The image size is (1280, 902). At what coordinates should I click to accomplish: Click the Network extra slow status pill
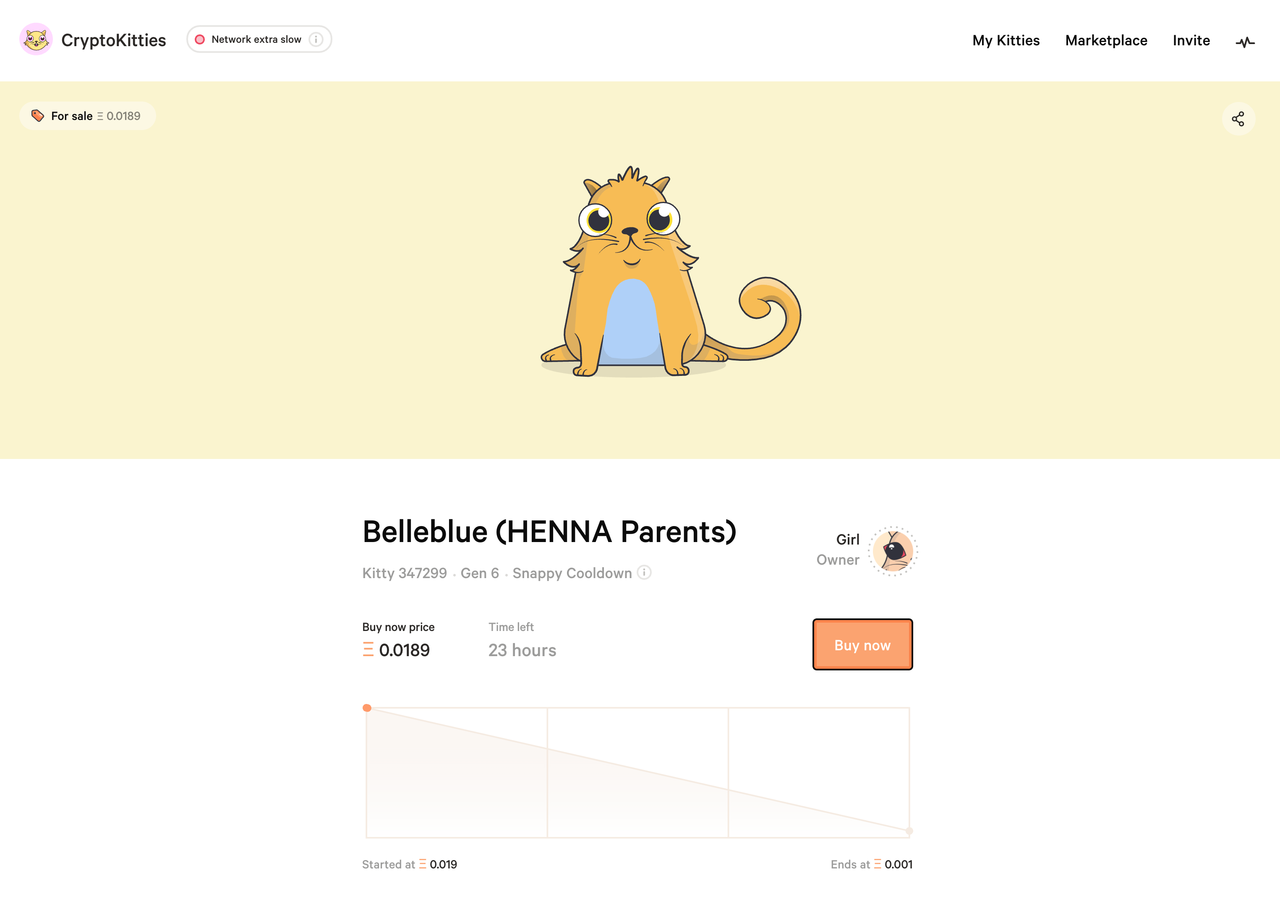click(x=259, y=40)
